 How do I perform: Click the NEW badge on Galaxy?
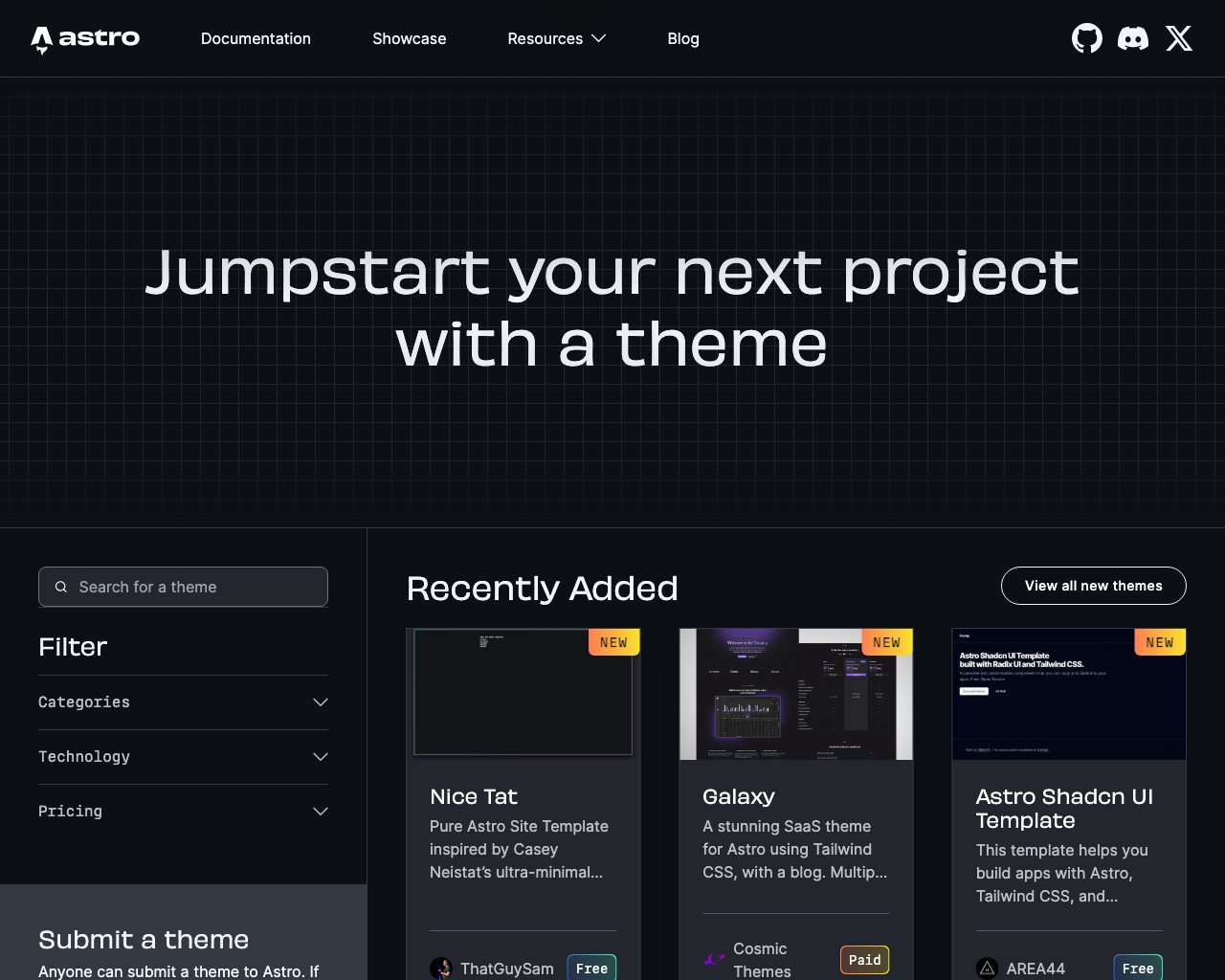click(x=887, y=642)
